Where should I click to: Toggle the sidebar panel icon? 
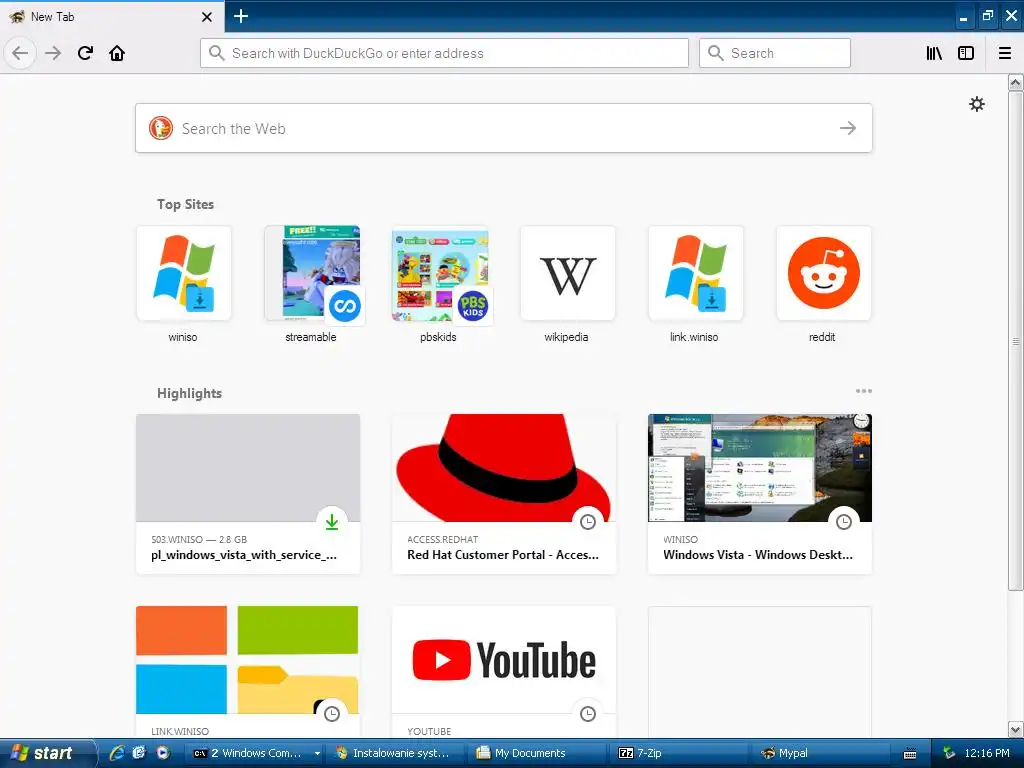(x=966, y=53)
